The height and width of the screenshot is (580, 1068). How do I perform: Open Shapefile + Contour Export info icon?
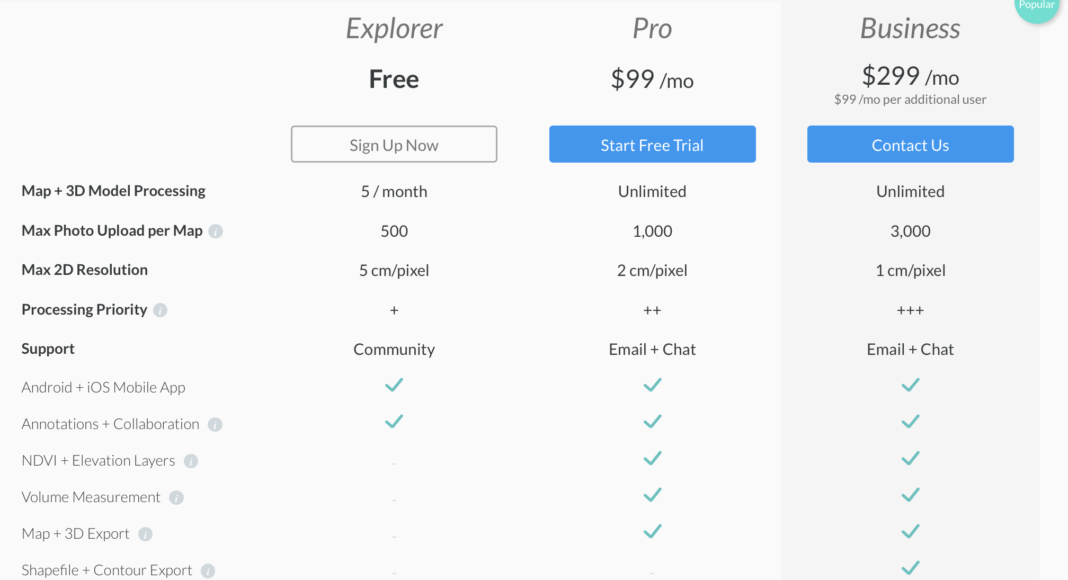tap(208, 571)
